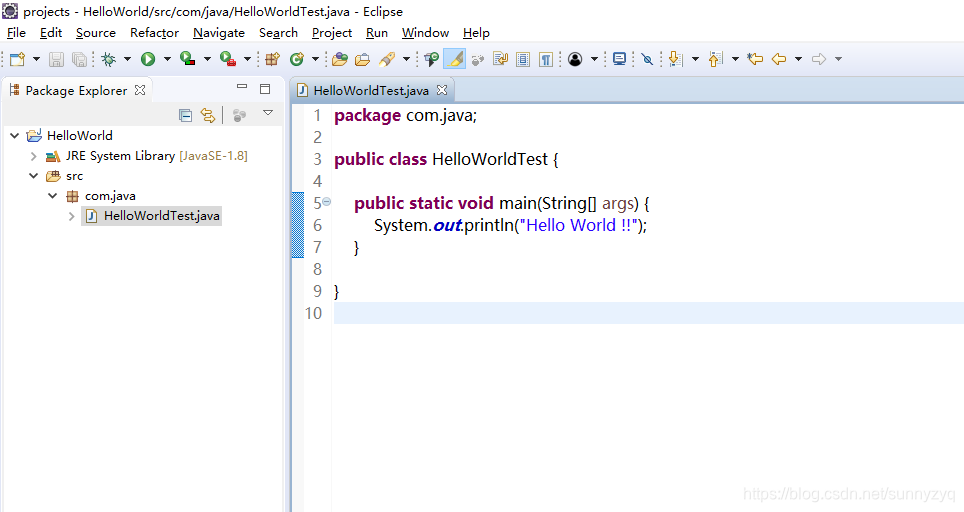
Task: Maximize the Package Explorer panel
Action: point(265,89)
